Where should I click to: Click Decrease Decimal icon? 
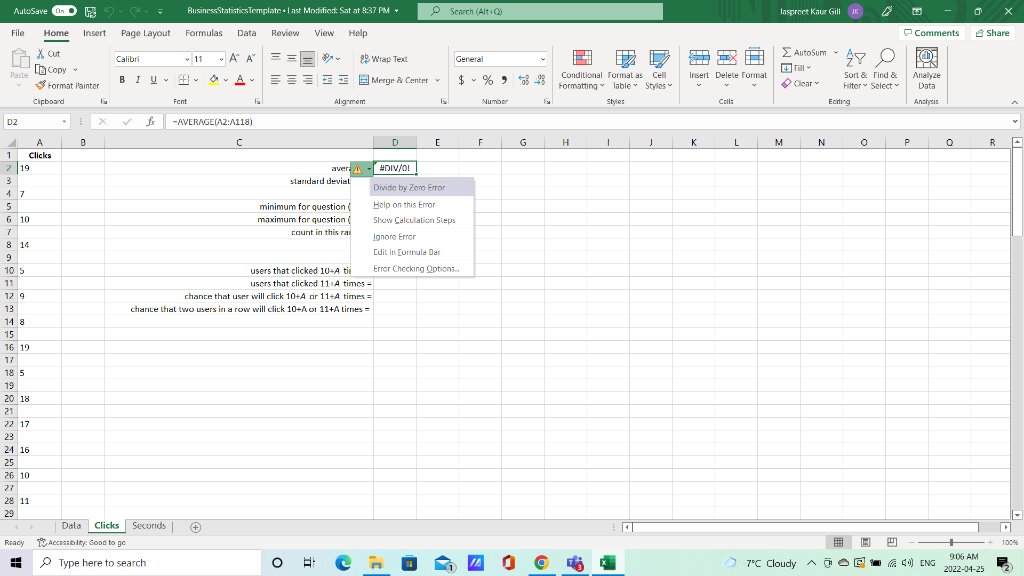coord(540,80)
